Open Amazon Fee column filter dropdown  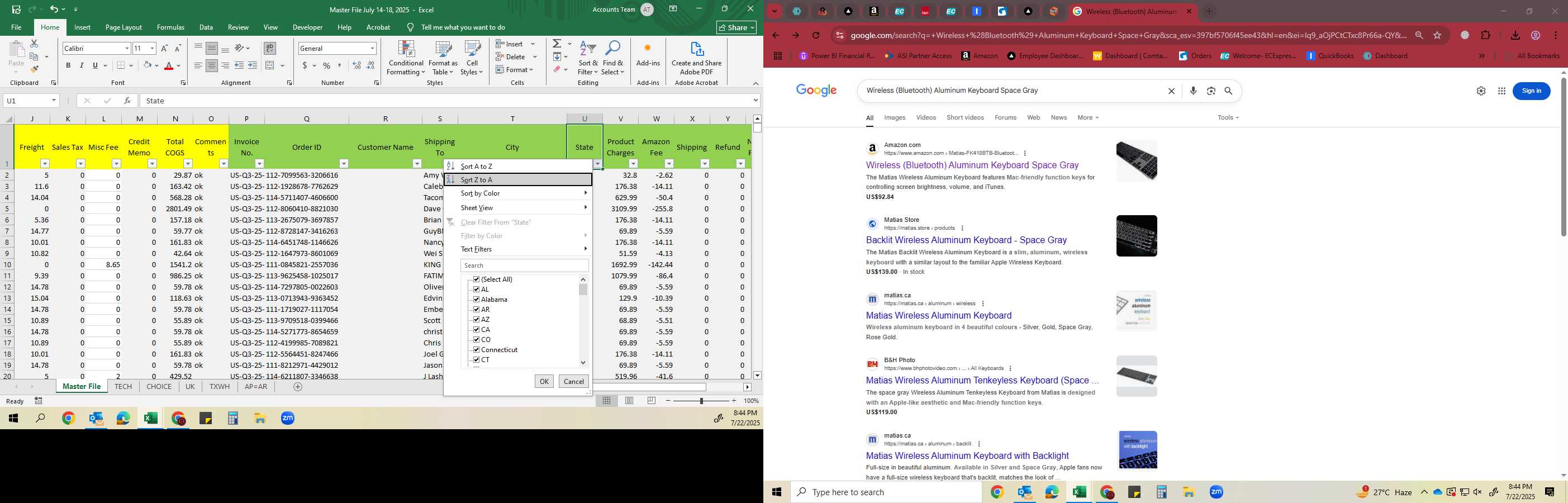pyautogui.click(x=669, y=164)
